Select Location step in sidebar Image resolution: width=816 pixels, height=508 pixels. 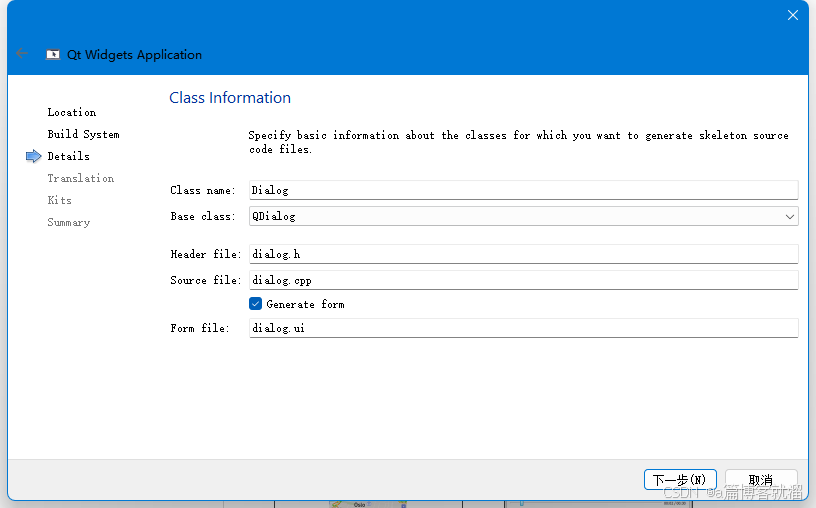pos(72,112)
